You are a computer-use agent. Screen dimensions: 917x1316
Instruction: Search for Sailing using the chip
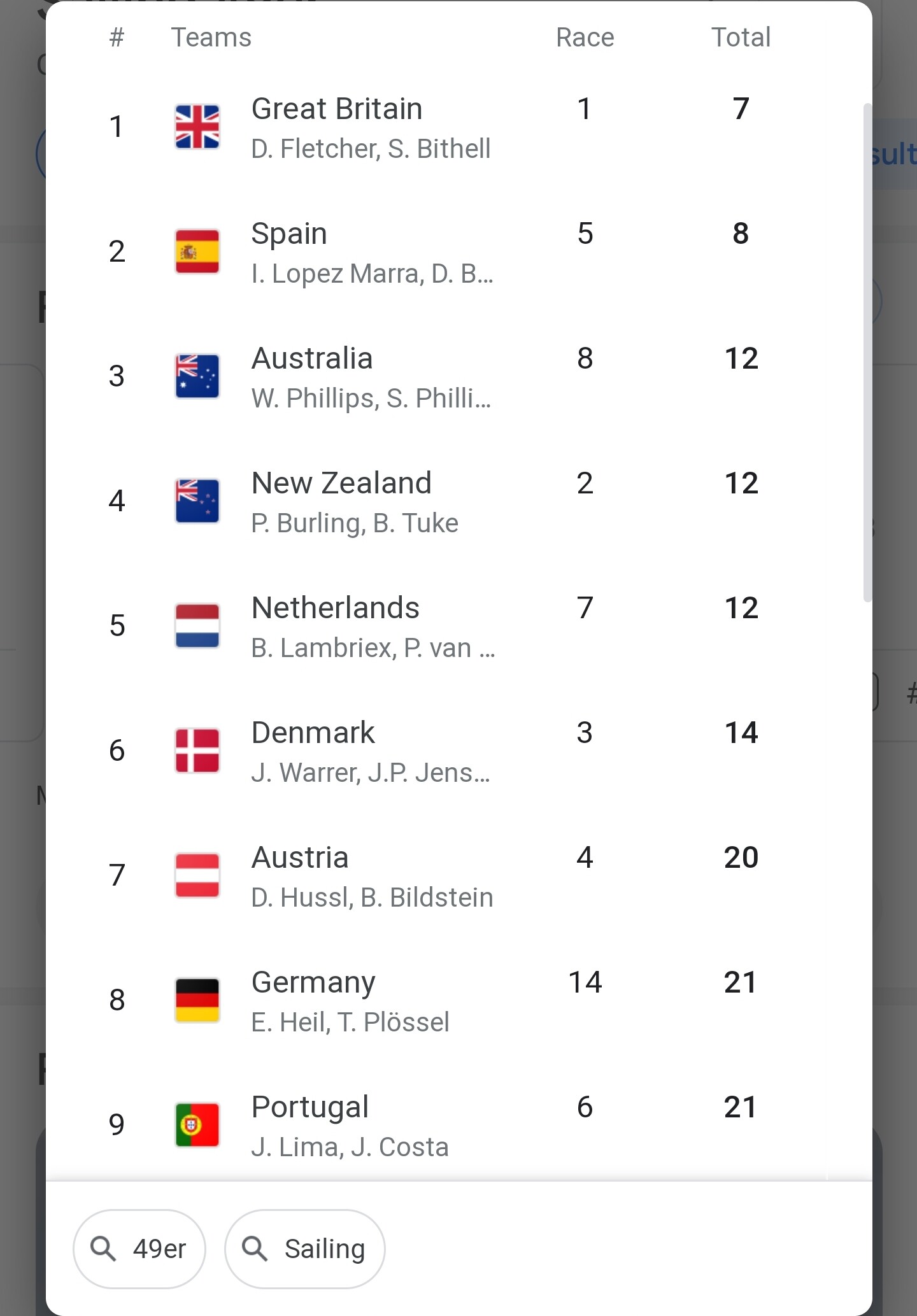(304, 1249)
